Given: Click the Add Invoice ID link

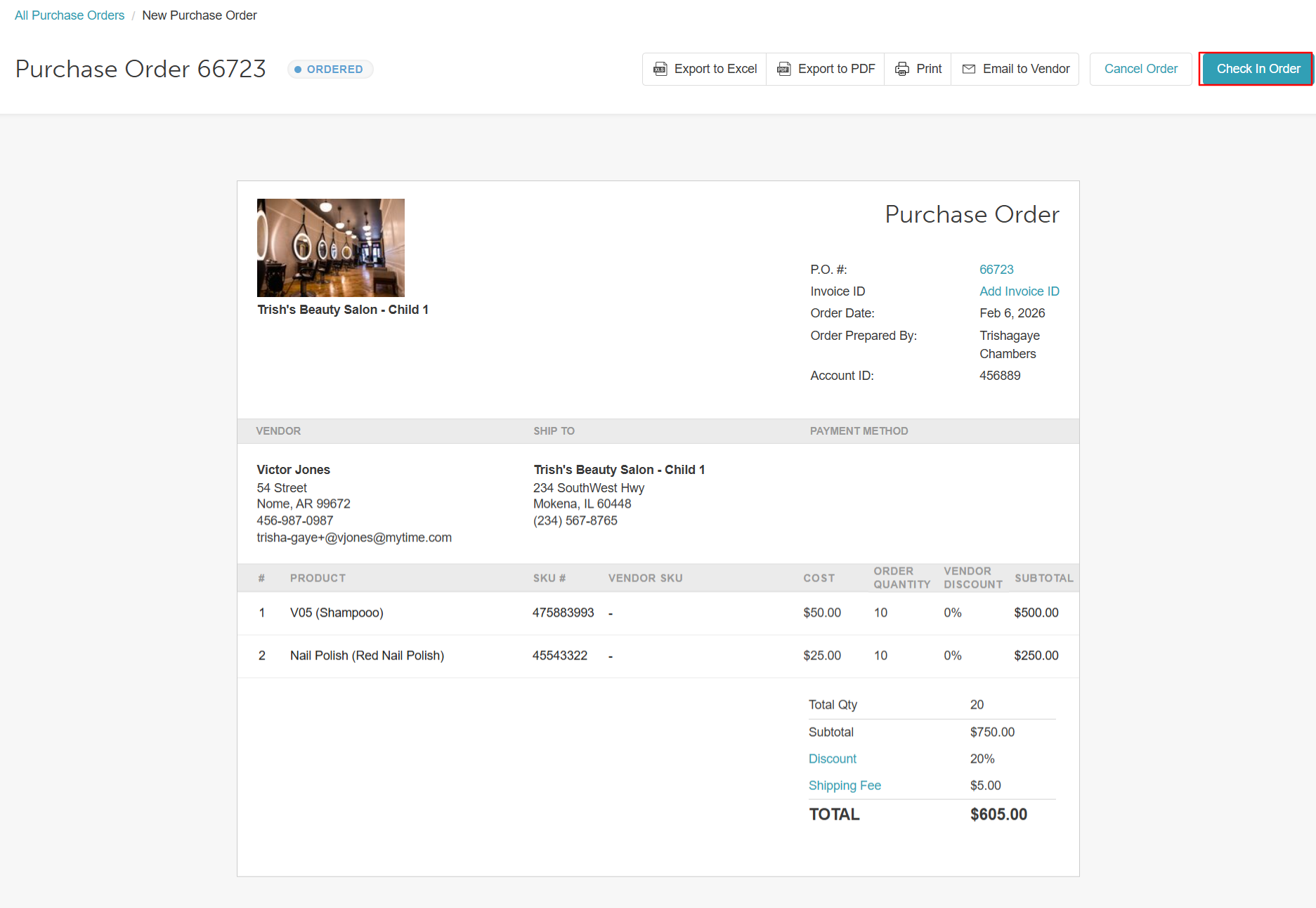Looking at the screenshot, I should pyautogui.click(x=1019, y=291).
